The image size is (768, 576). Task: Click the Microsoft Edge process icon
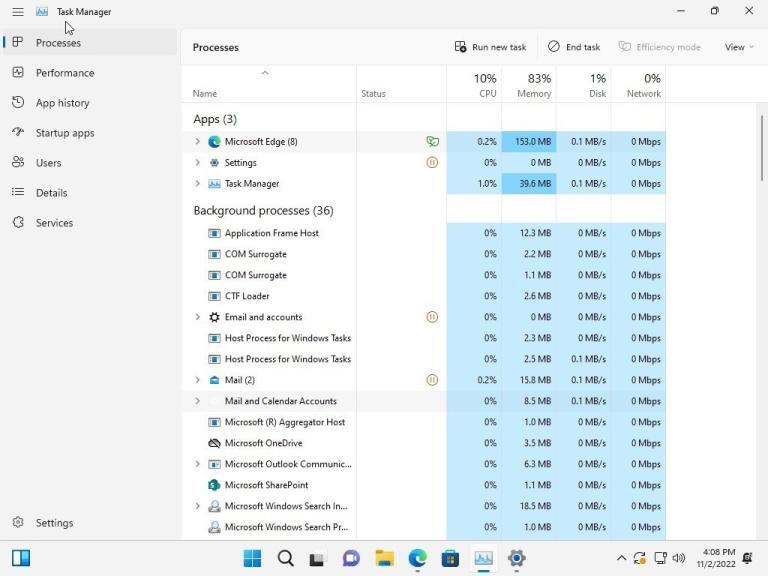[x=214, y=142]
